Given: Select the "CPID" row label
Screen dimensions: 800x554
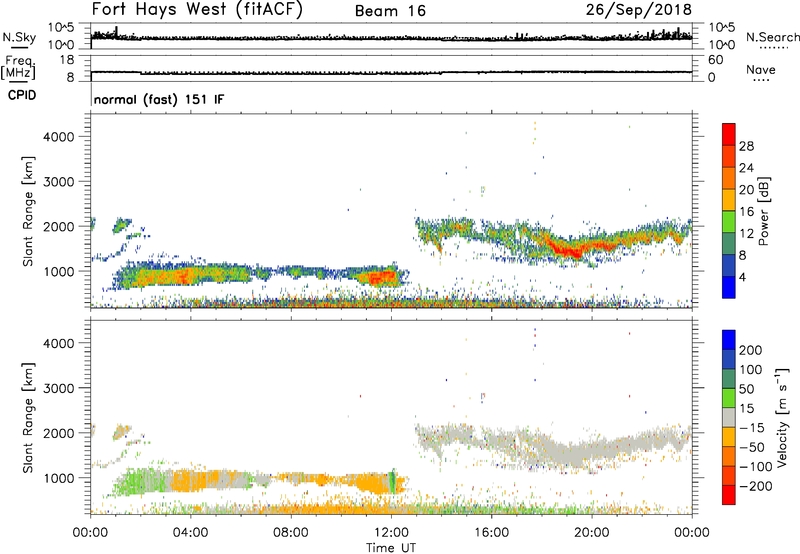Looking at the screenshot, I should pyautogui.click(x=22, y=95).
